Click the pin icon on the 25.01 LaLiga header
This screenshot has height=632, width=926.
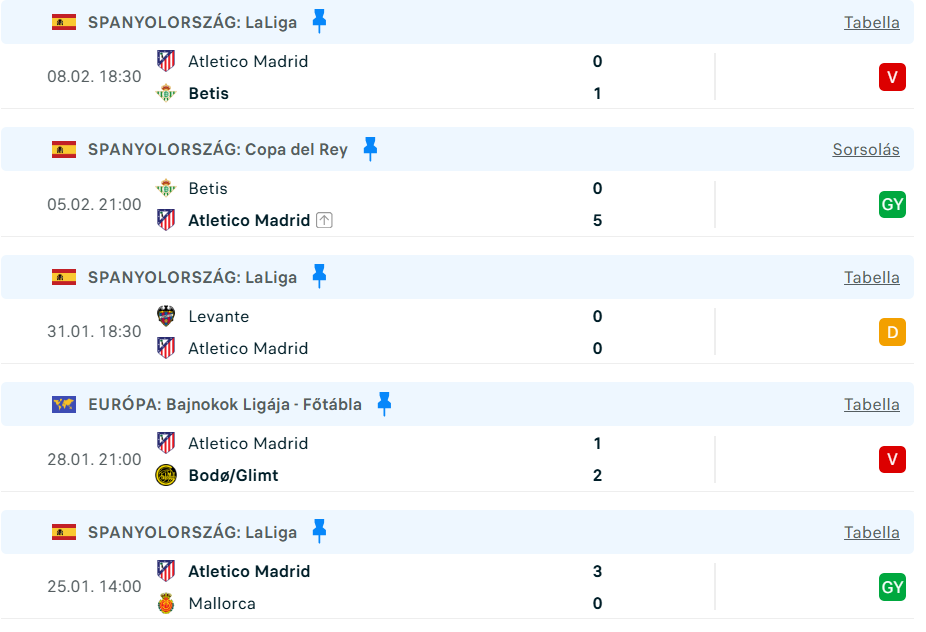tap(319, 531)
